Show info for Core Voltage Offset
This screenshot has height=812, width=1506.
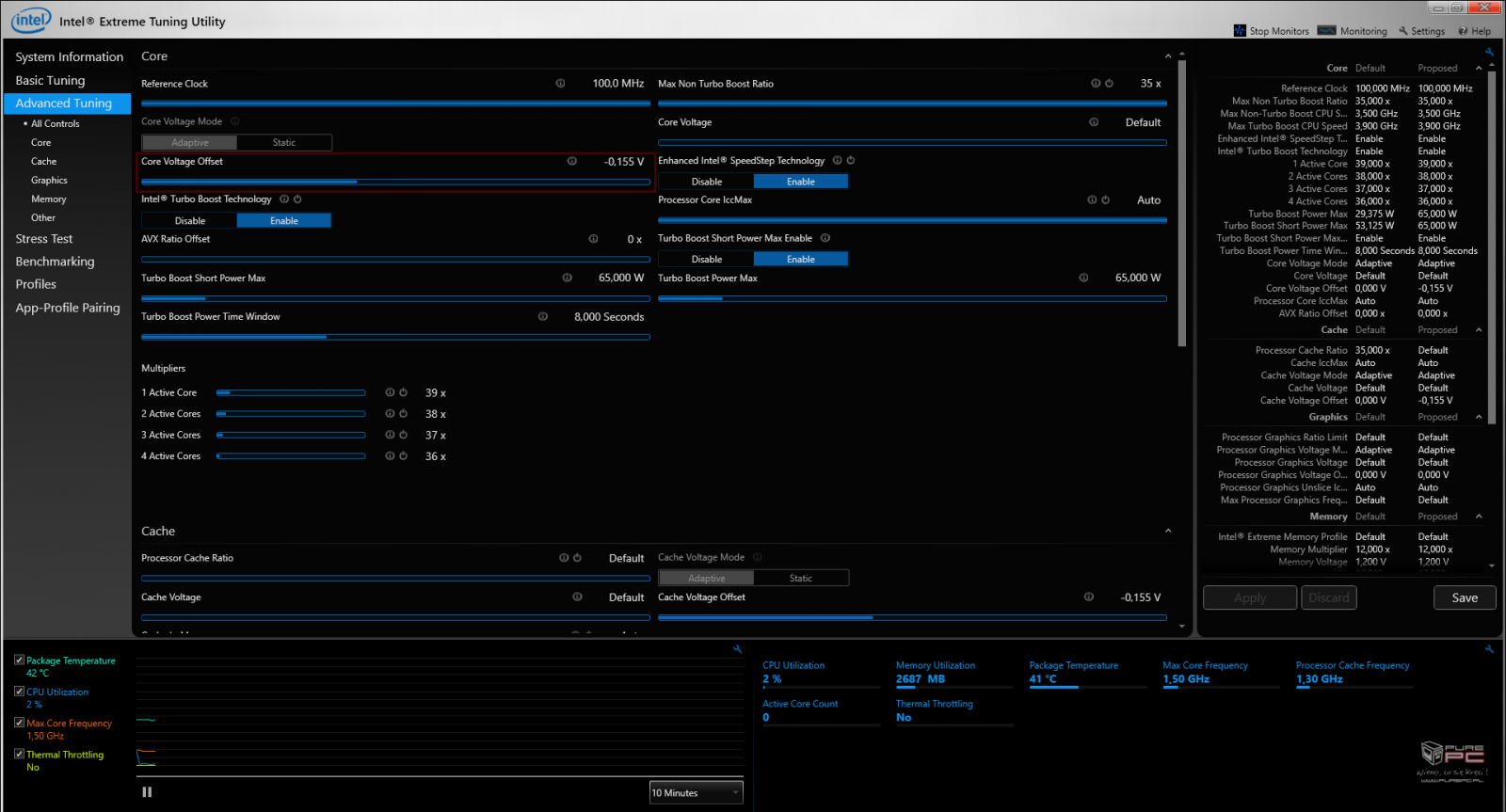571,161
